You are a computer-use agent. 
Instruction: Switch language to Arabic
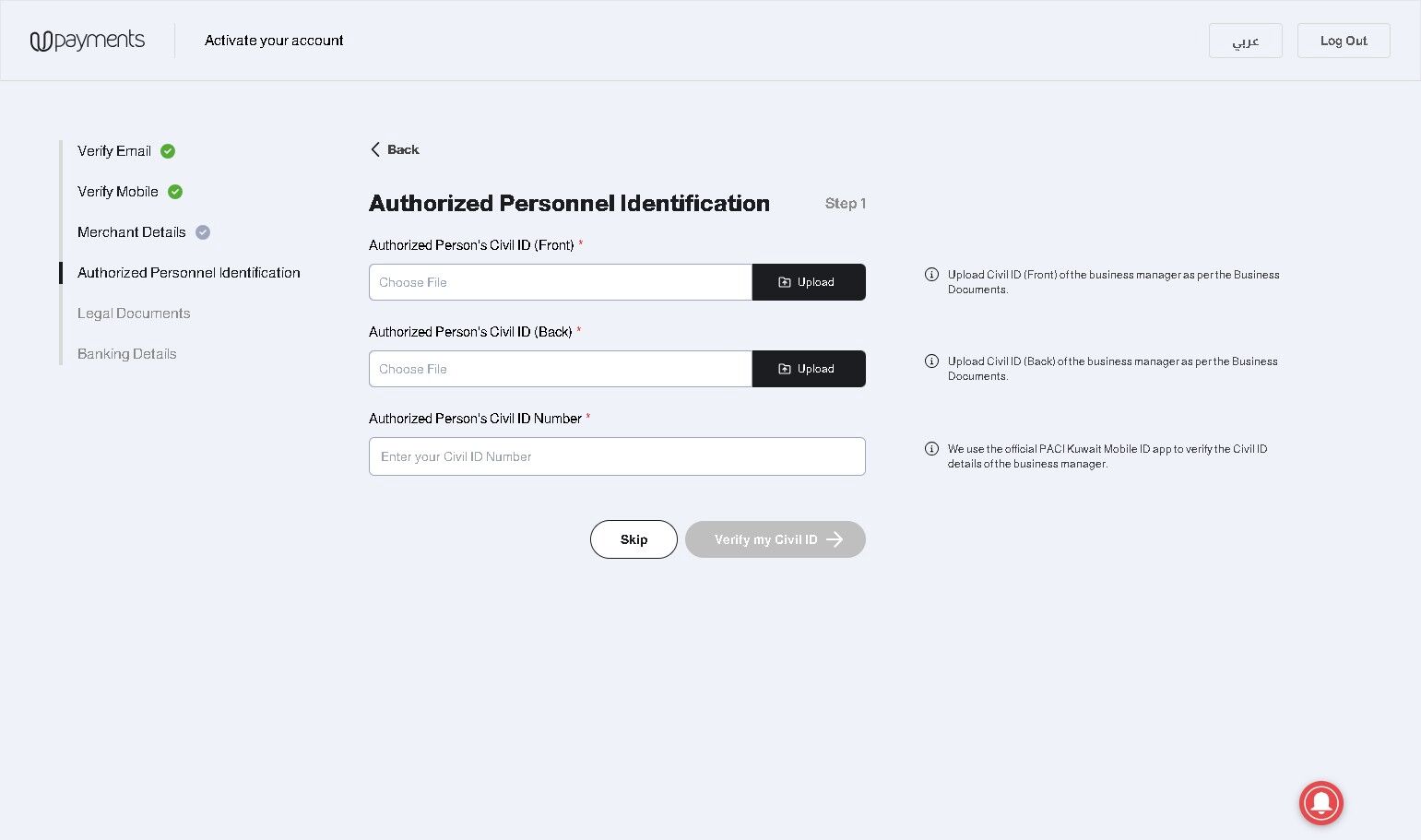(1245, 41)
